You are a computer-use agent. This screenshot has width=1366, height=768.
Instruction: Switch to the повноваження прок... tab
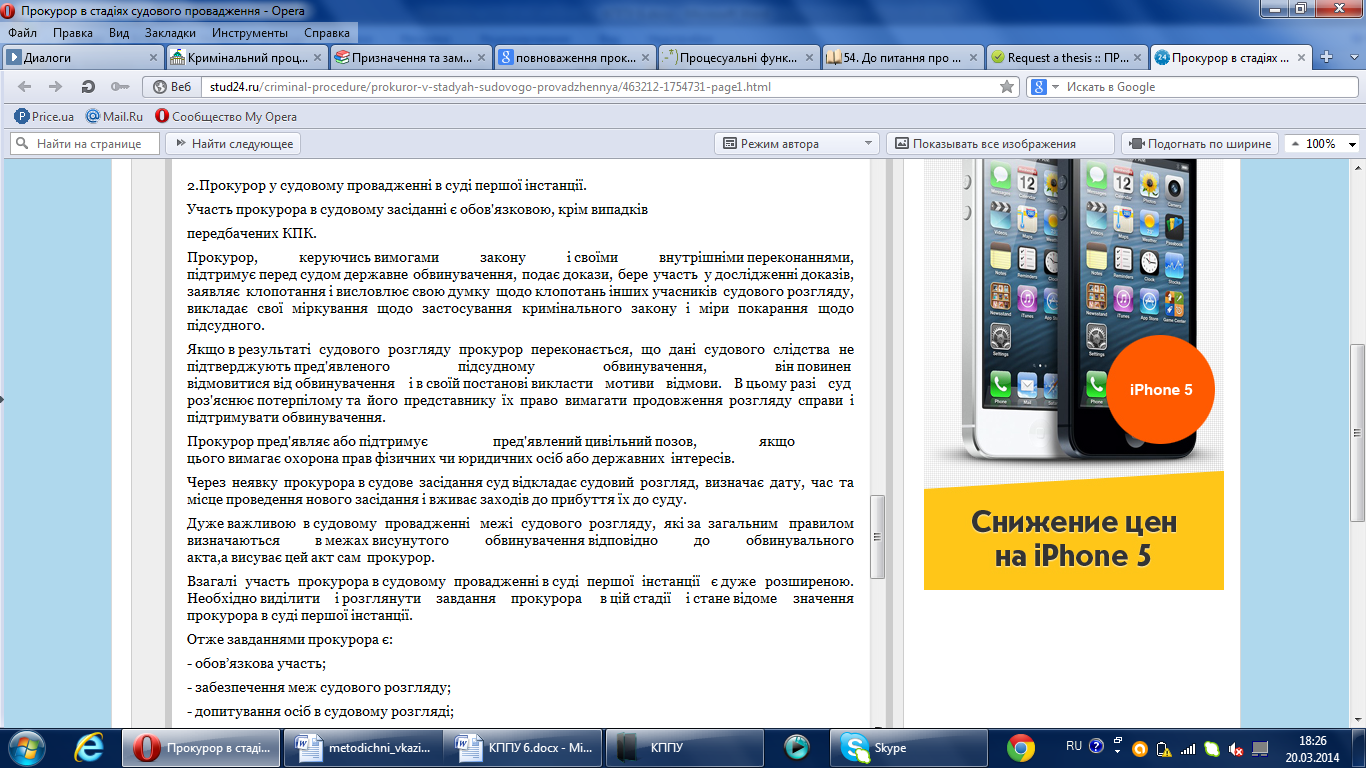575,58
